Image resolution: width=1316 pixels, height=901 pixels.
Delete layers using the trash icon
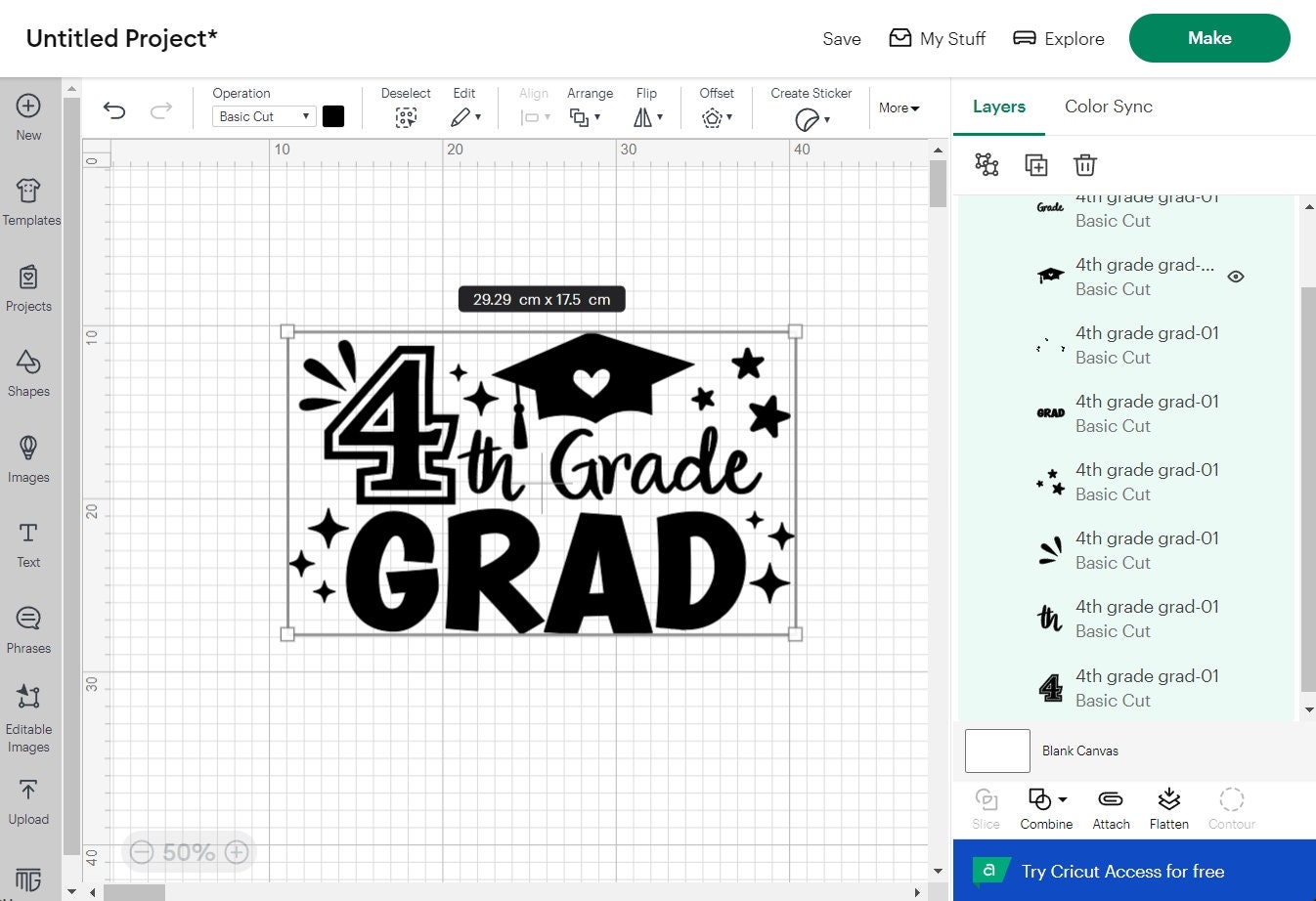click(1084, 164)
